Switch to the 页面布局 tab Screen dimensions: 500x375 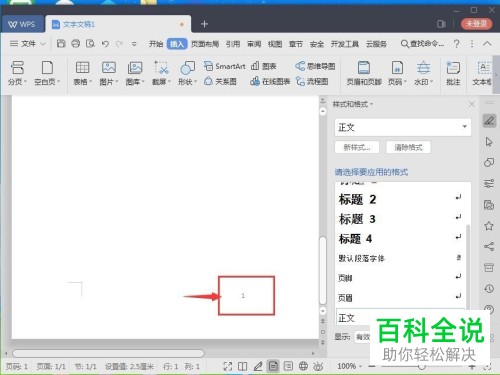pos(205,44)
